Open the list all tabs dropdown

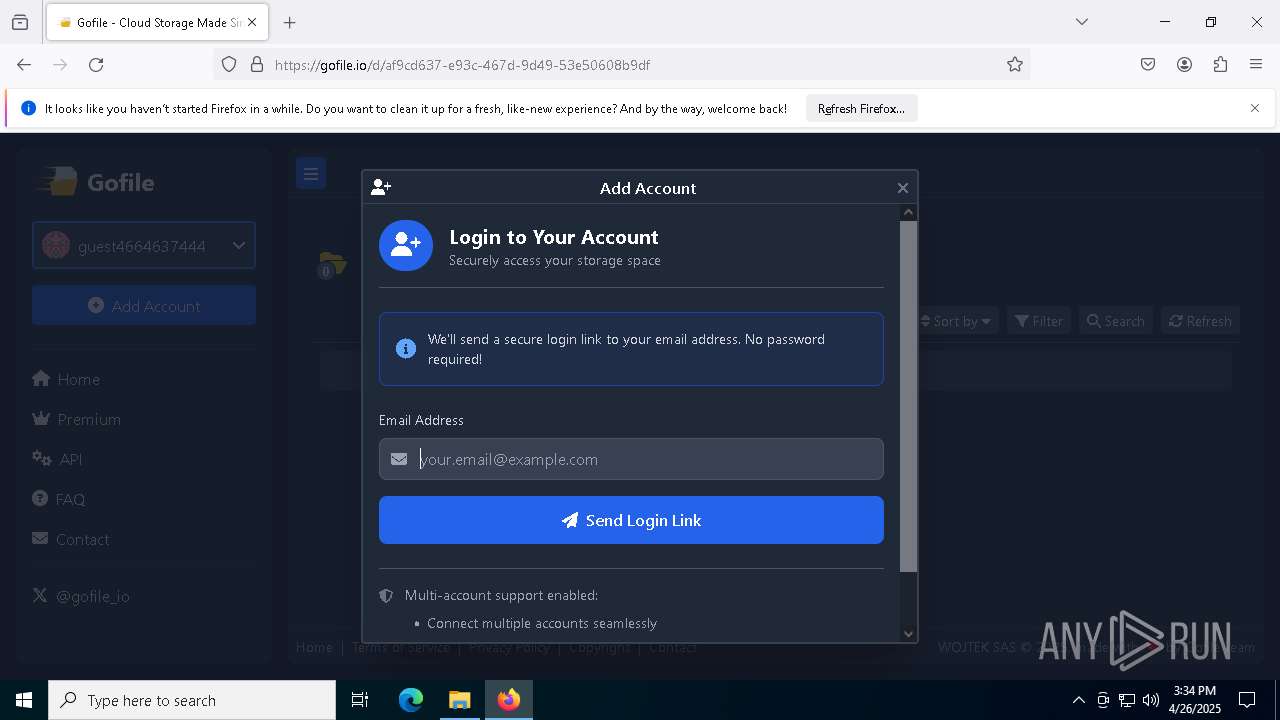click(x=1082, y=22)
